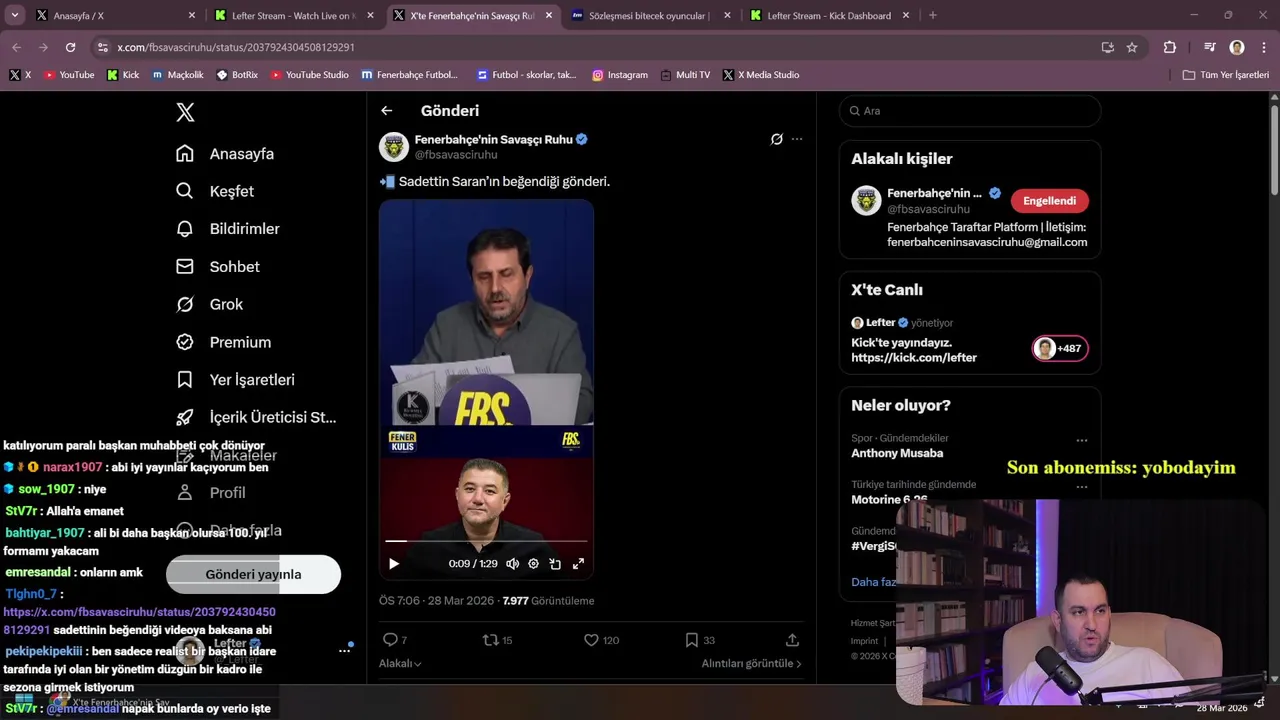Open İçerik Üreticisi Stüdyosu item

[x=256, y=417]
